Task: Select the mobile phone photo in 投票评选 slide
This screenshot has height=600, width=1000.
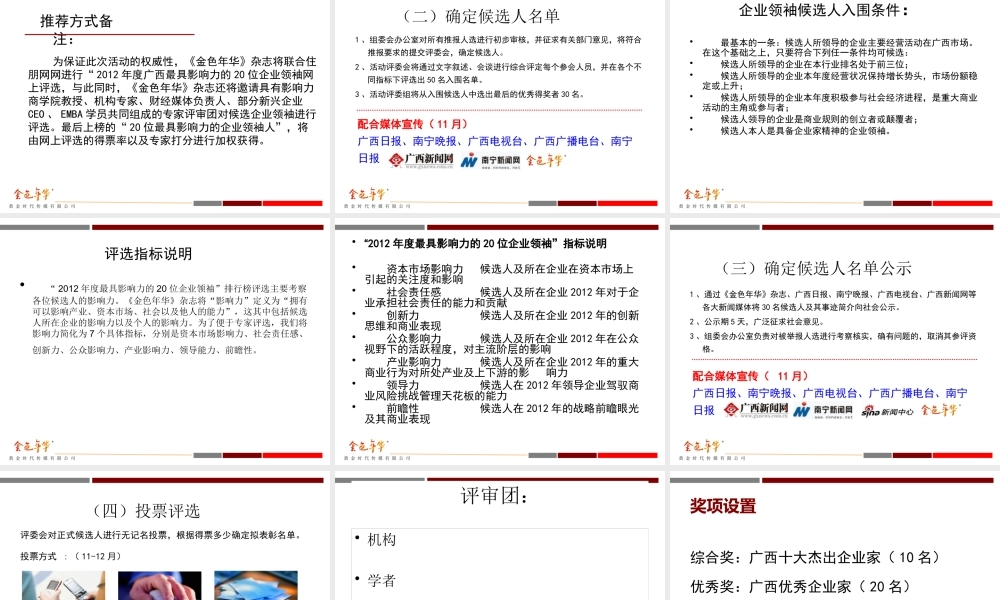Action: (x=63, y=585)
